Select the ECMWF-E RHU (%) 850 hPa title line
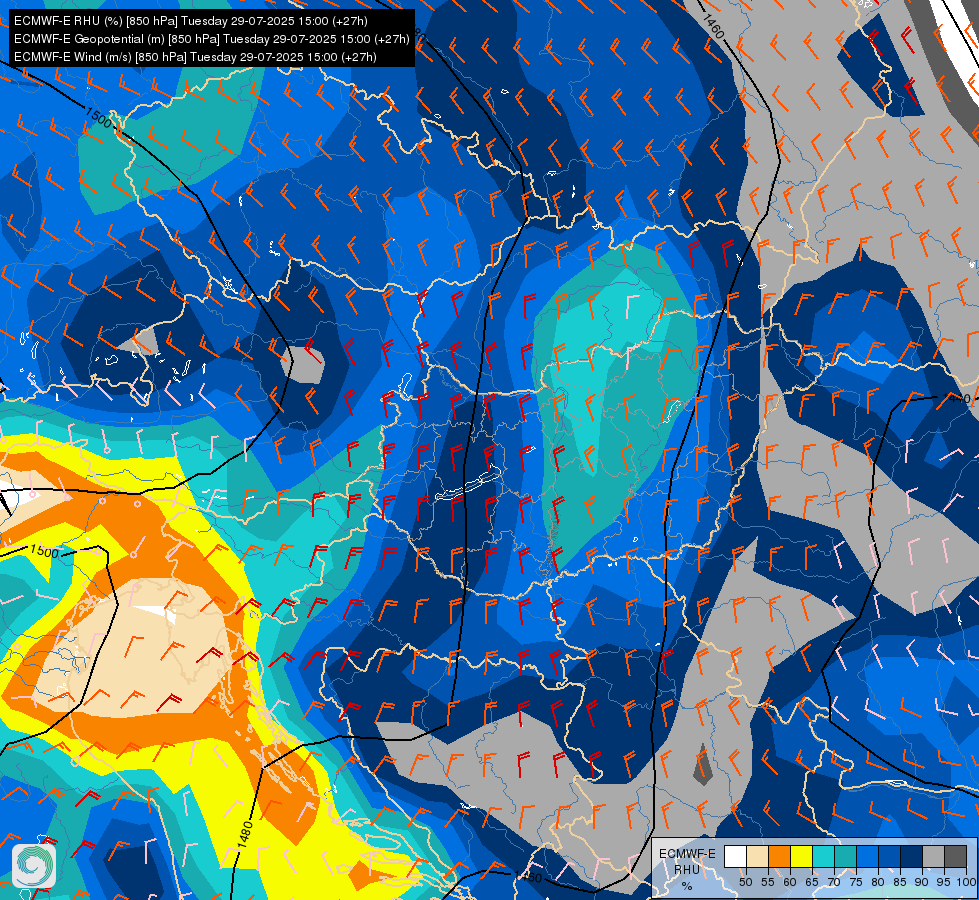 pos(190,21)
